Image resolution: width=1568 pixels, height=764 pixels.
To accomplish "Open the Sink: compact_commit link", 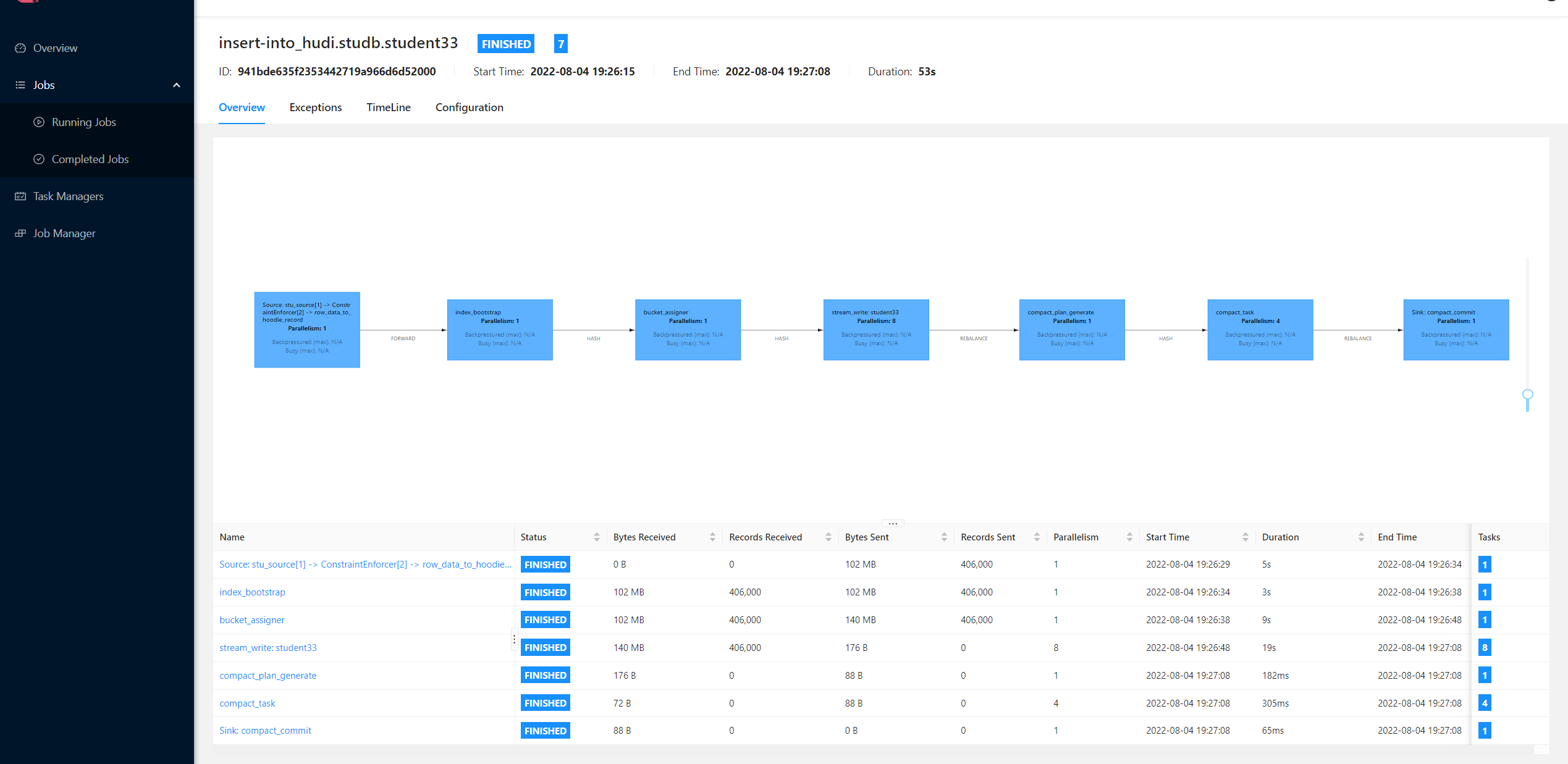I will tap(265, 731).
